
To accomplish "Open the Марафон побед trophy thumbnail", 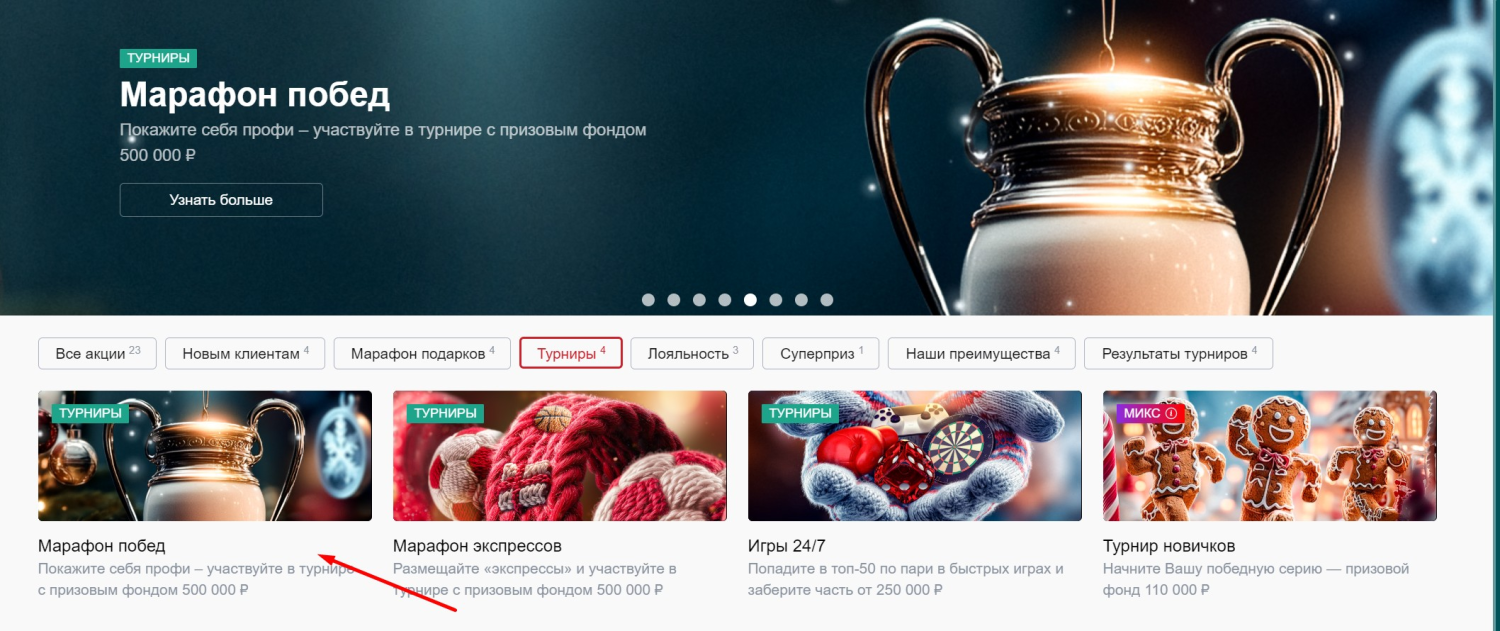I will [205, 456].
